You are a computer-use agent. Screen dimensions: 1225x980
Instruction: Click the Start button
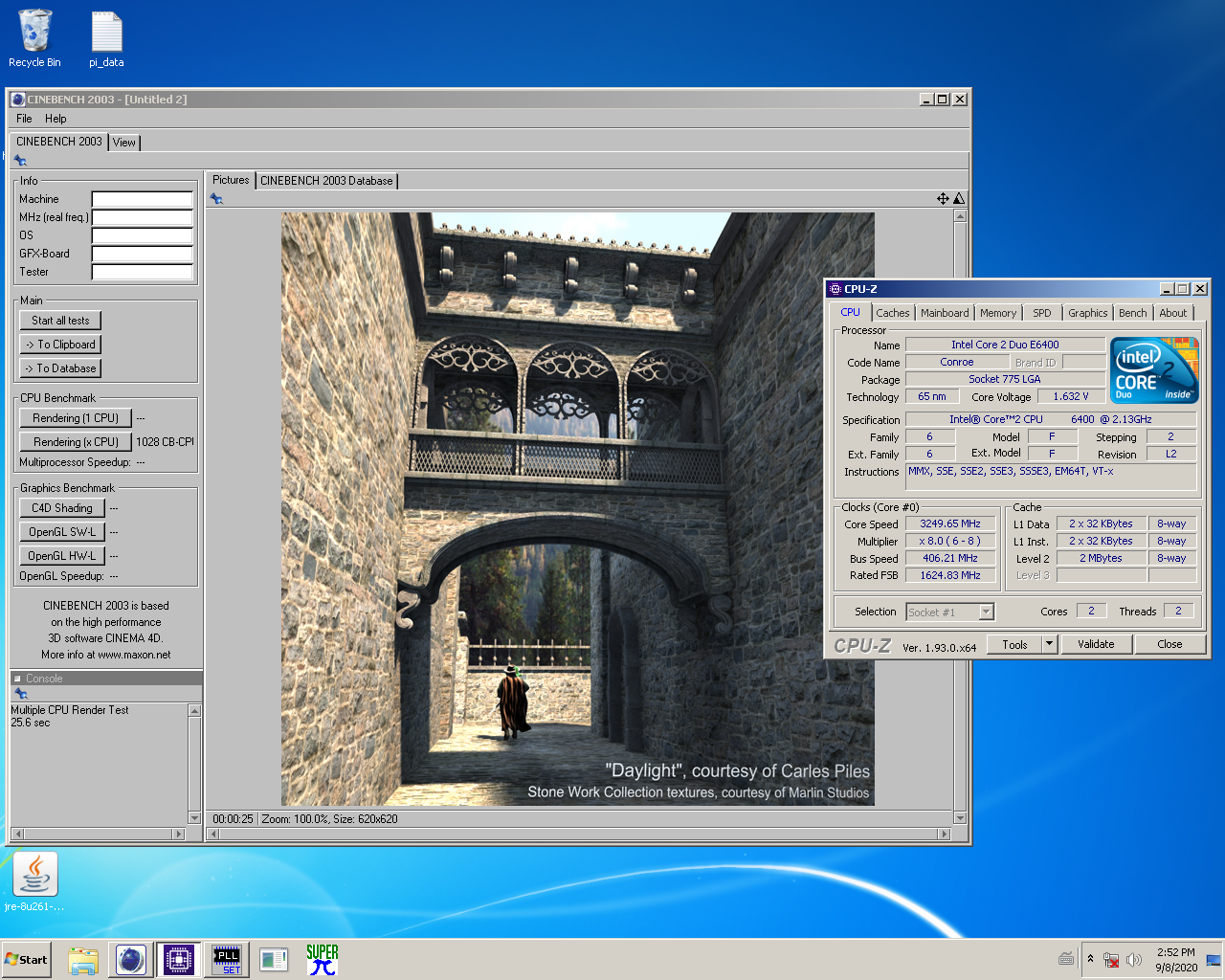click(x=26, y=960)
